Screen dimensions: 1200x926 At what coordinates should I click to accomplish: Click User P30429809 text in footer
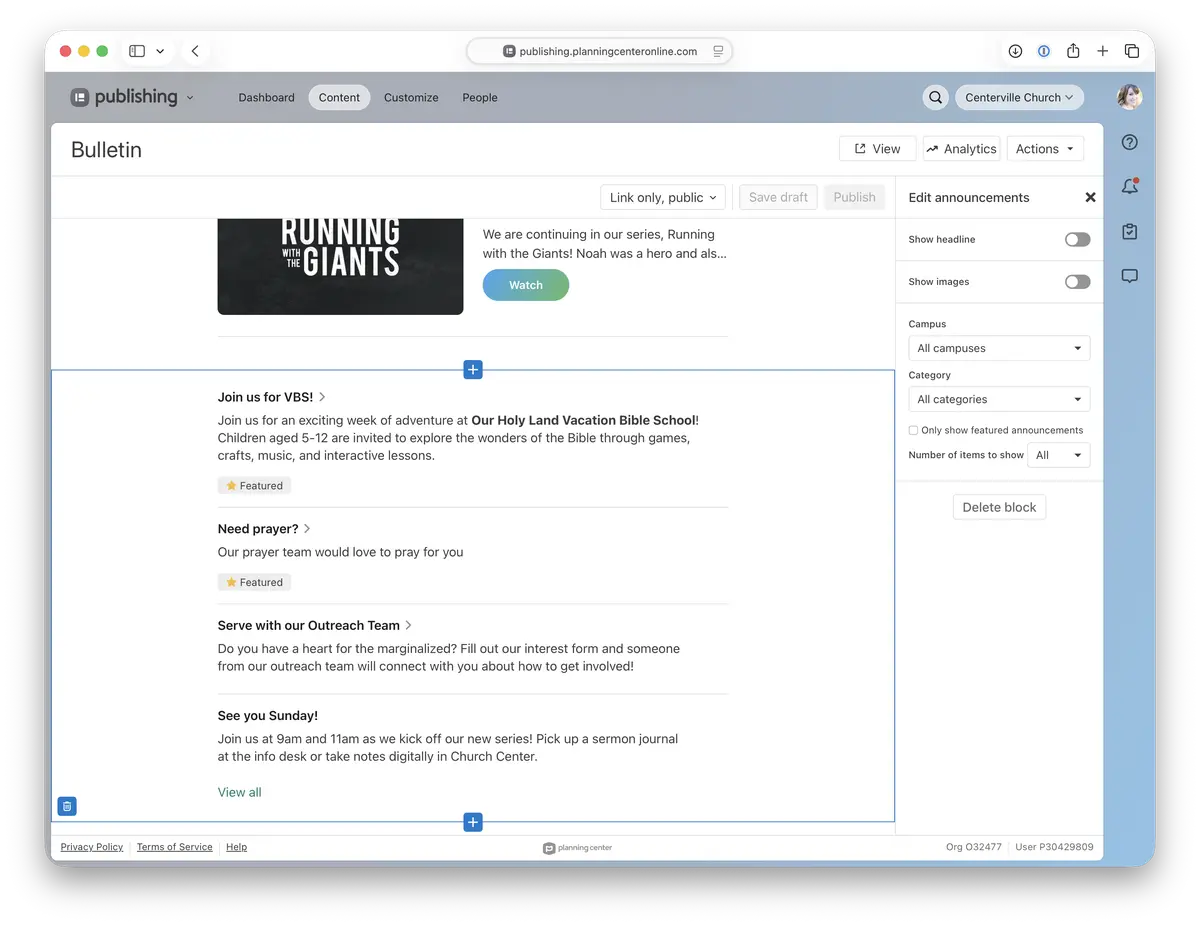tap(1054, 847)
